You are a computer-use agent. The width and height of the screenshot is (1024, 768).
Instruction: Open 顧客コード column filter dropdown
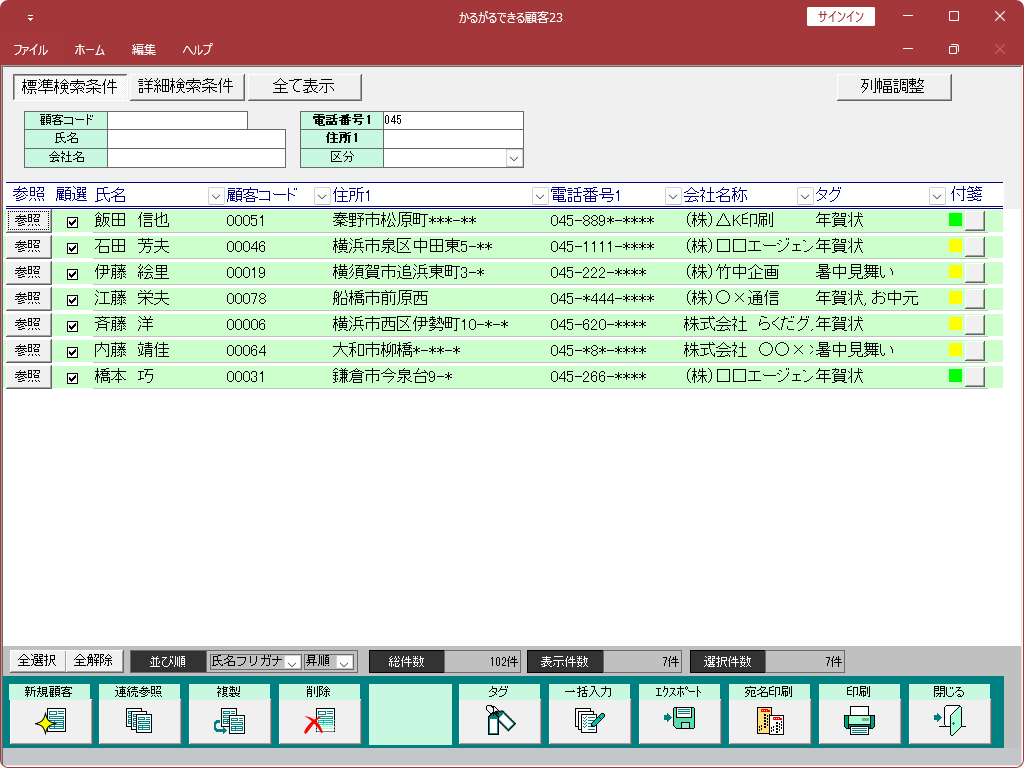click(322, 195)
